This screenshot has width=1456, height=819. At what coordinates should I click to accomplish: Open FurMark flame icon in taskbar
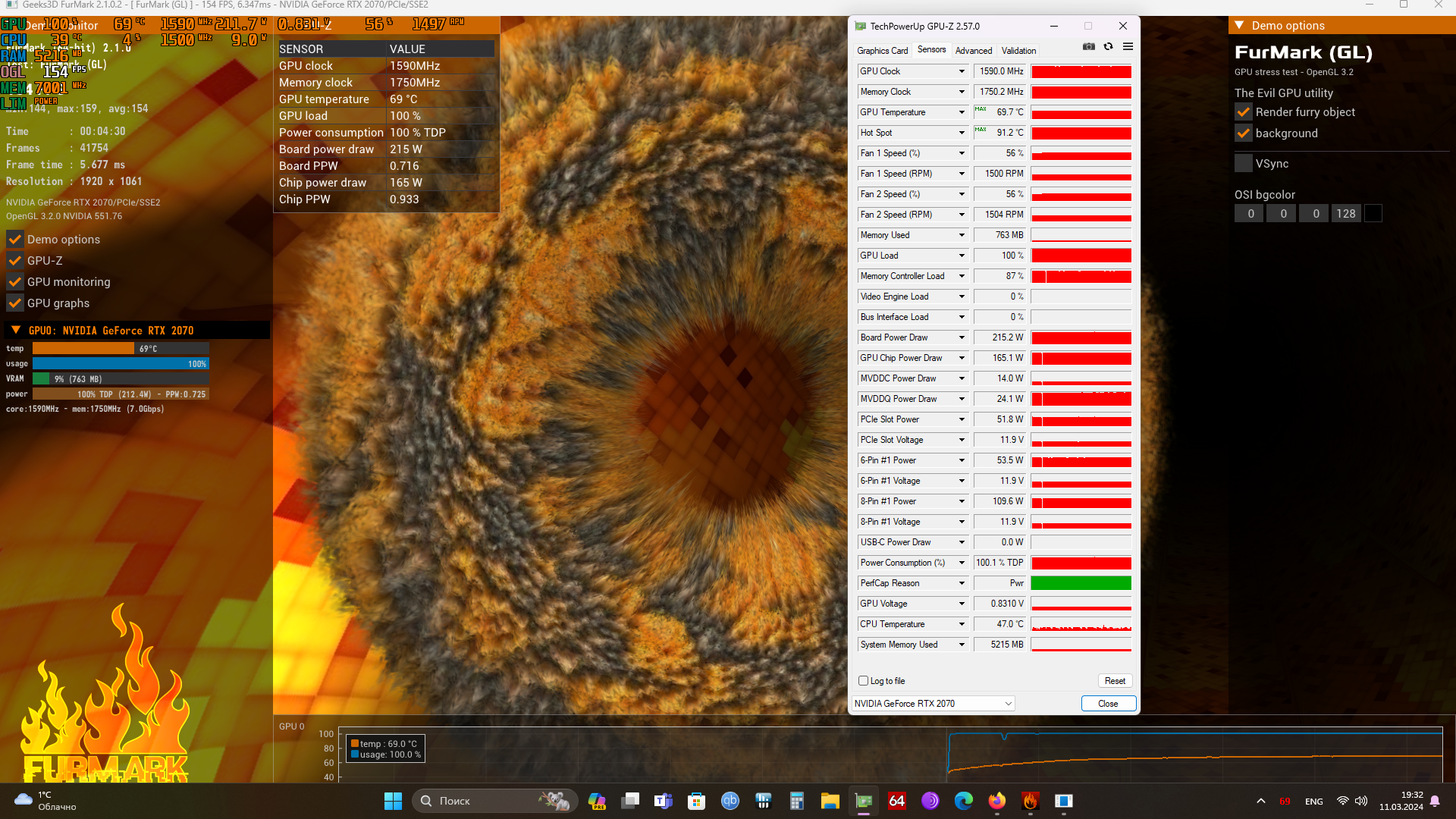pyautogui.click(x=1030, y=801)
